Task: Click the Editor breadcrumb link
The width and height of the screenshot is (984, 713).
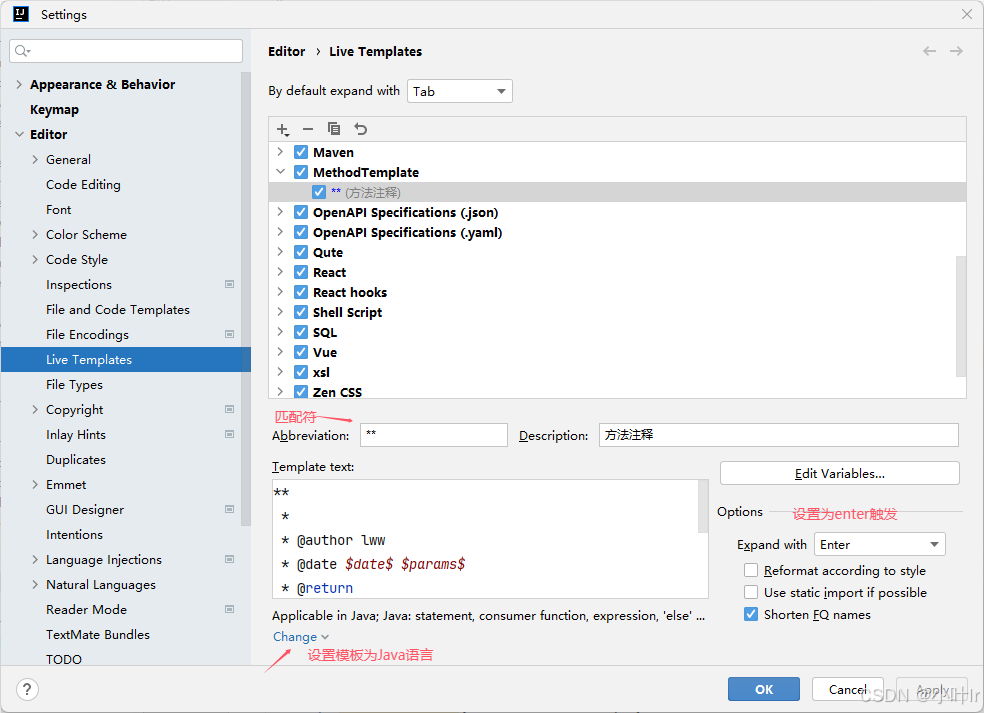Action: (x=286, y=51)
